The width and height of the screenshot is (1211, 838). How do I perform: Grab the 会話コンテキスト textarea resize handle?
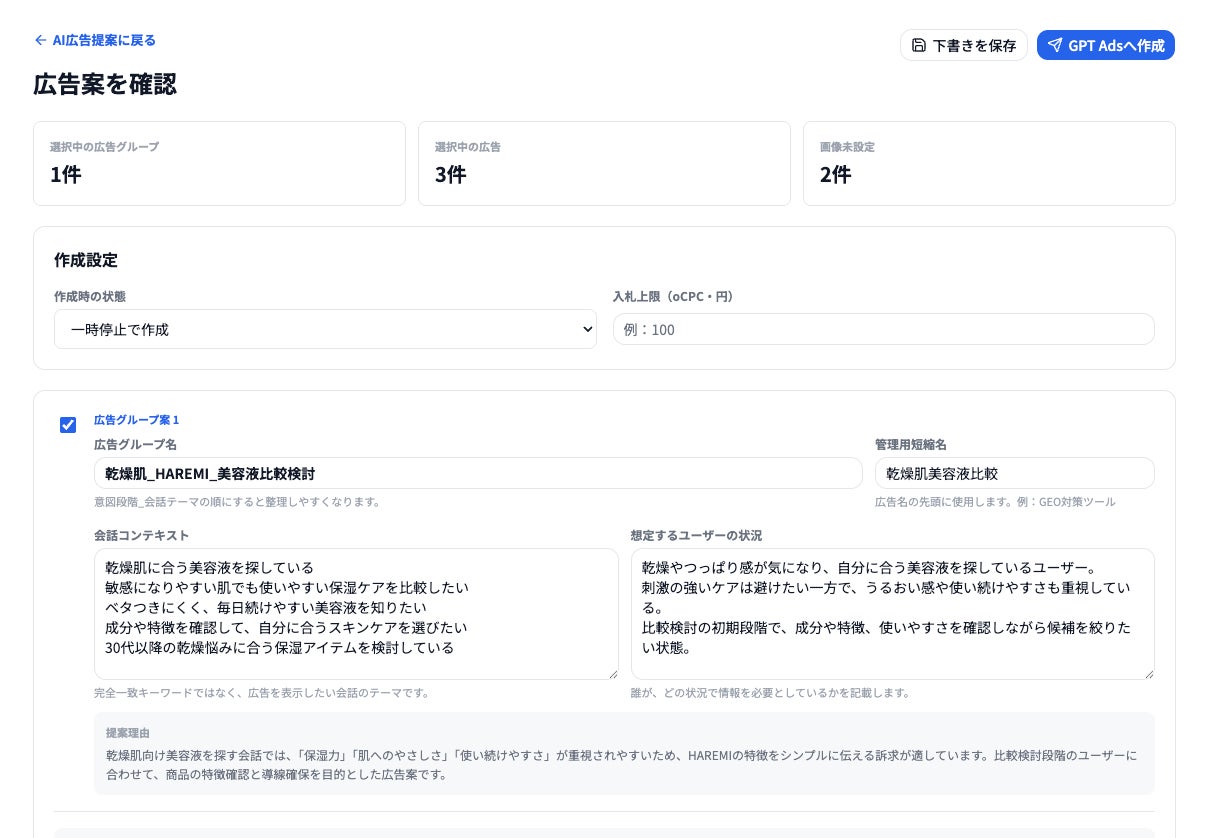(612, 674)
